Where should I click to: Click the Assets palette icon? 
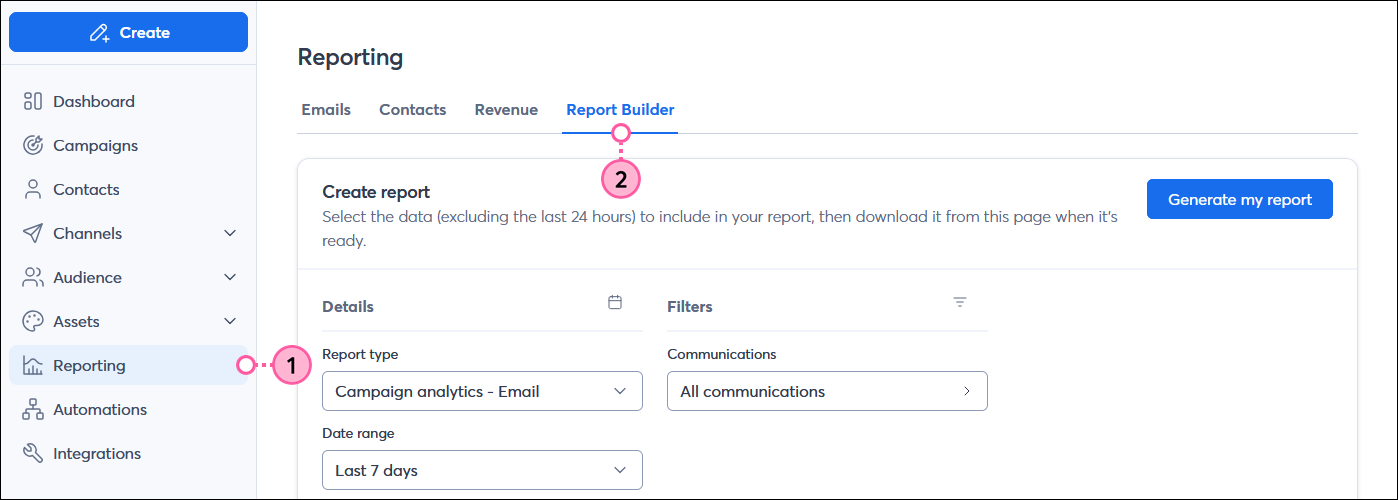pyautogui.click(x=32, y=321)
